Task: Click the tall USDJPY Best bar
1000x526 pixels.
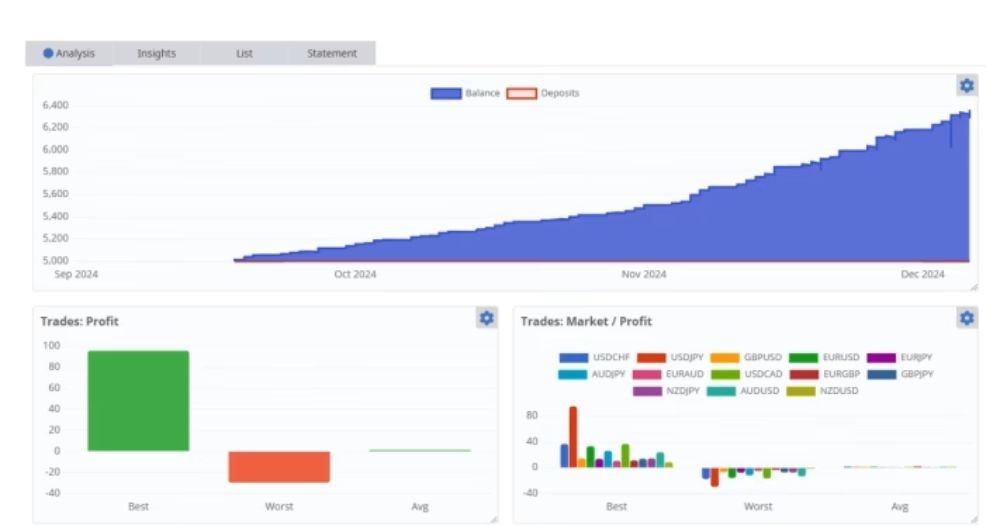Action: pos(573,436)
